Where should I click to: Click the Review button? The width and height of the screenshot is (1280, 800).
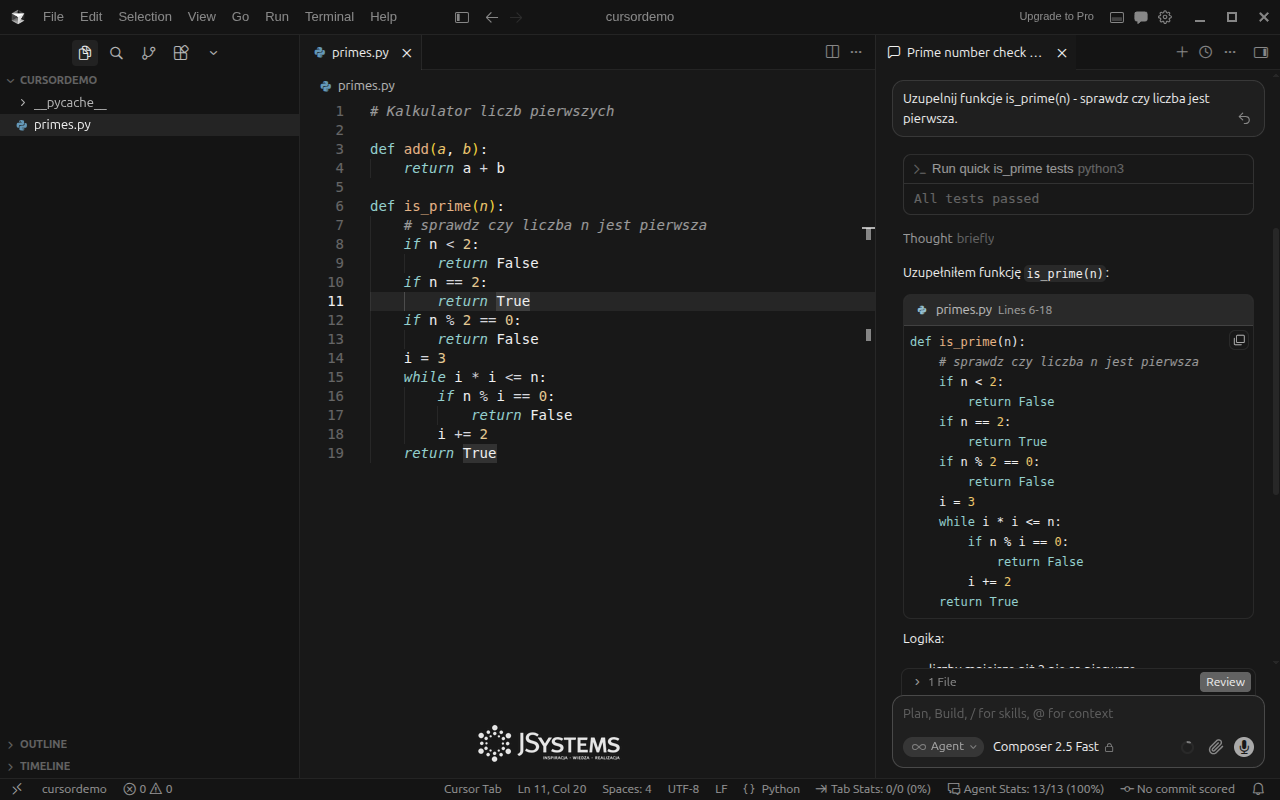(x=1225, y=682)
